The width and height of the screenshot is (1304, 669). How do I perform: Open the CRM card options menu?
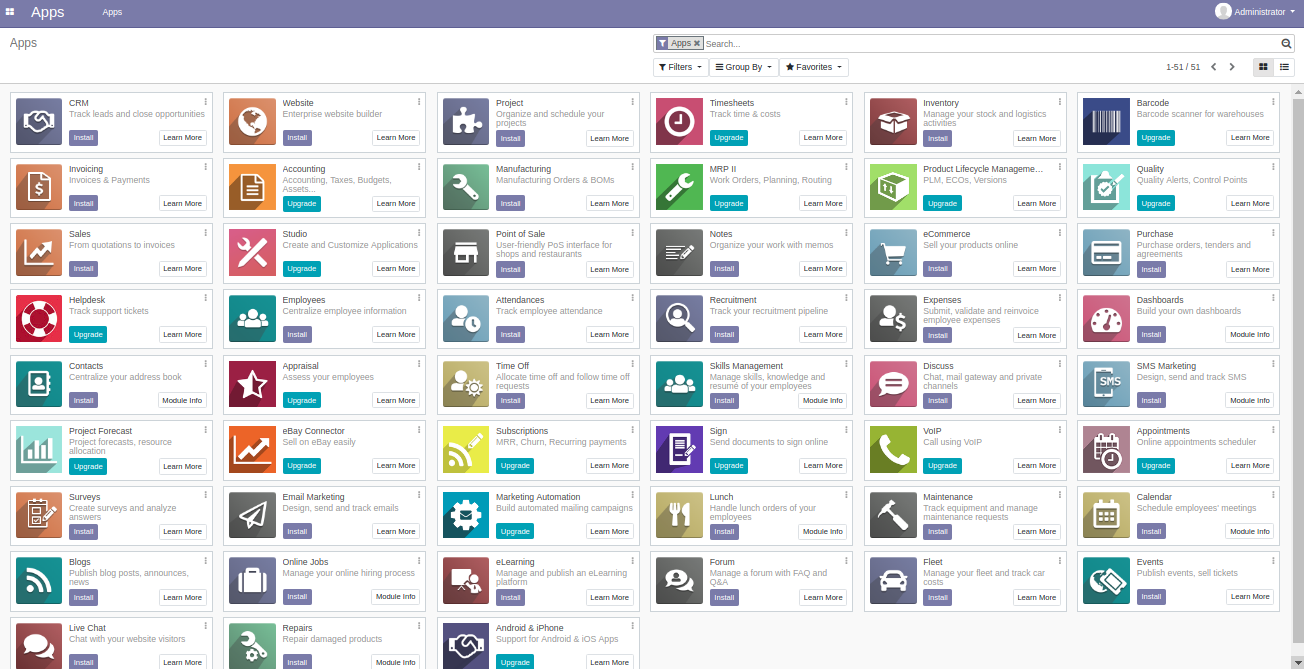point(206,102)
